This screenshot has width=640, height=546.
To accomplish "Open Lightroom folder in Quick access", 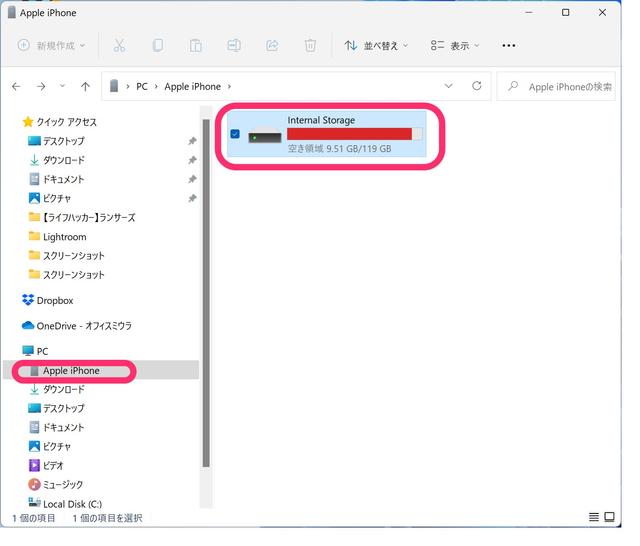I will click(58, 237).
